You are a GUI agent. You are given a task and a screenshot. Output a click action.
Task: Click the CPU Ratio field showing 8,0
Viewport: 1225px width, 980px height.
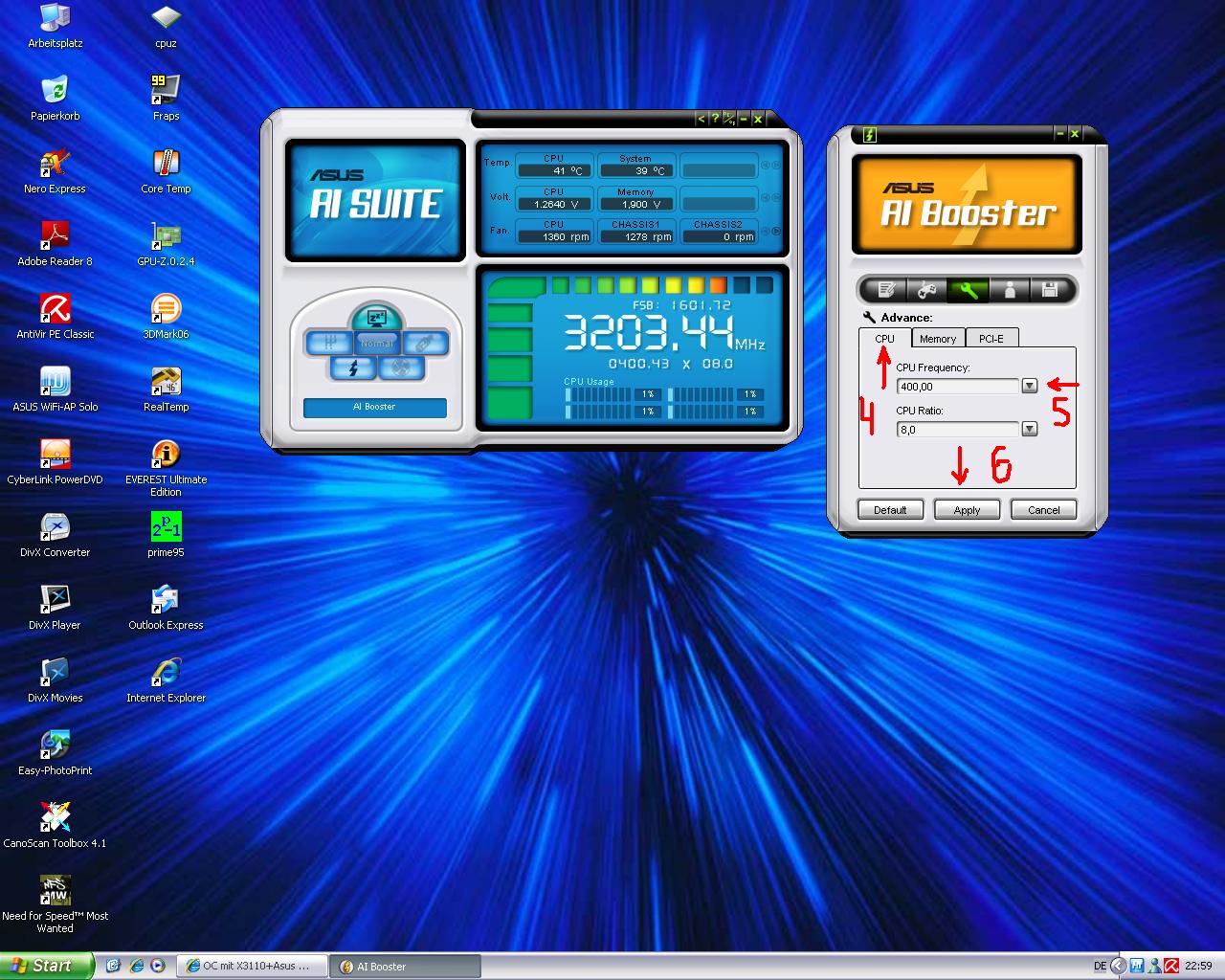coord(958,430)
